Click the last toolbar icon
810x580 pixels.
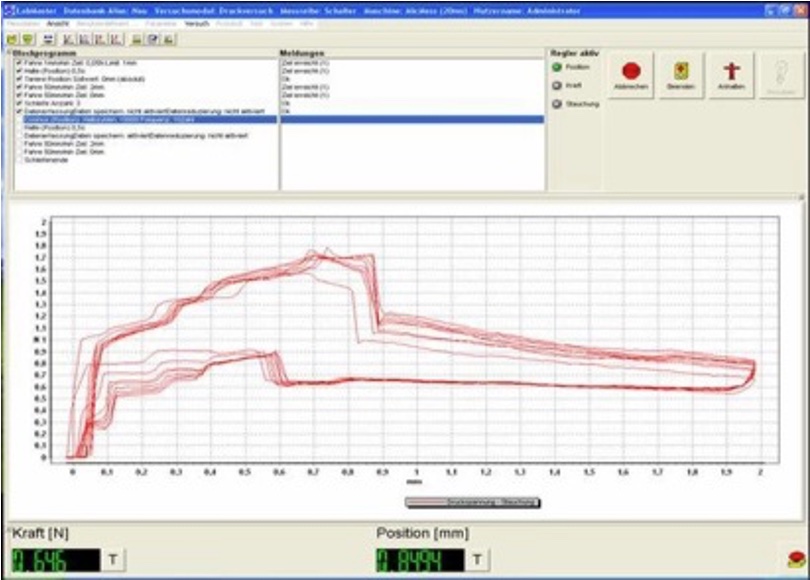pyautogui.click(x=169, y=39)
